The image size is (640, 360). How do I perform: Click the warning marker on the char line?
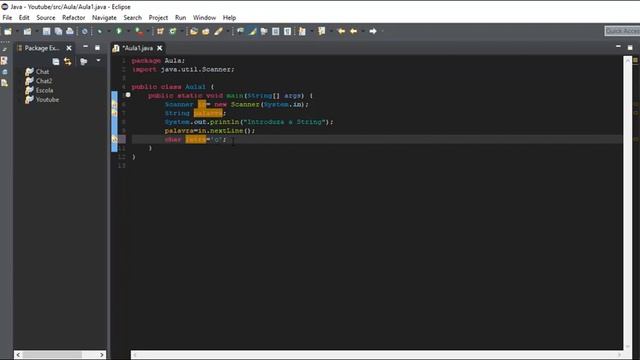(x=115, y=139)
